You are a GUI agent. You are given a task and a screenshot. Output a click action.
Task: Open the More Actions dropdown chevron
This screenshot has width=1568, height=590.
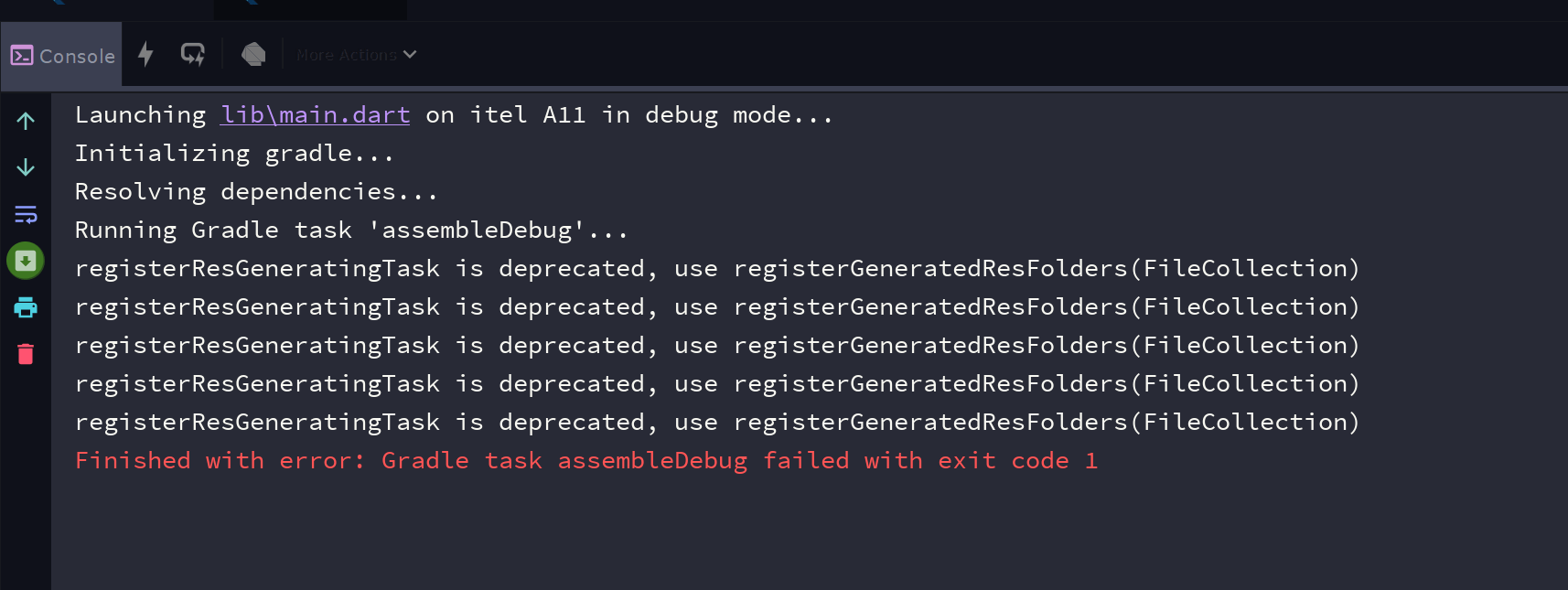tap(411, 54)
